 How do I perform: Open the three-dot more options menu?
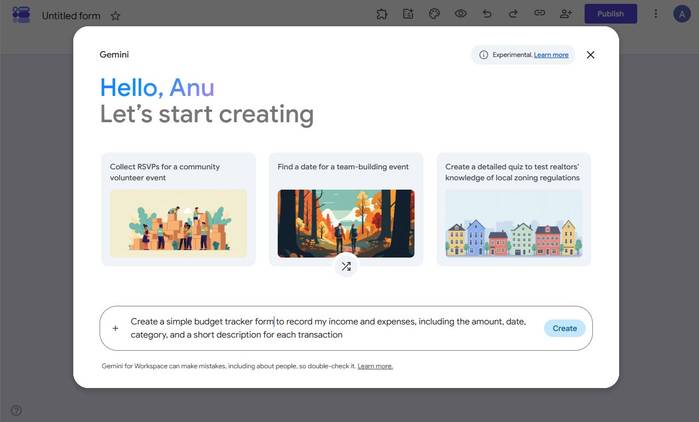(x=655, y=14)
